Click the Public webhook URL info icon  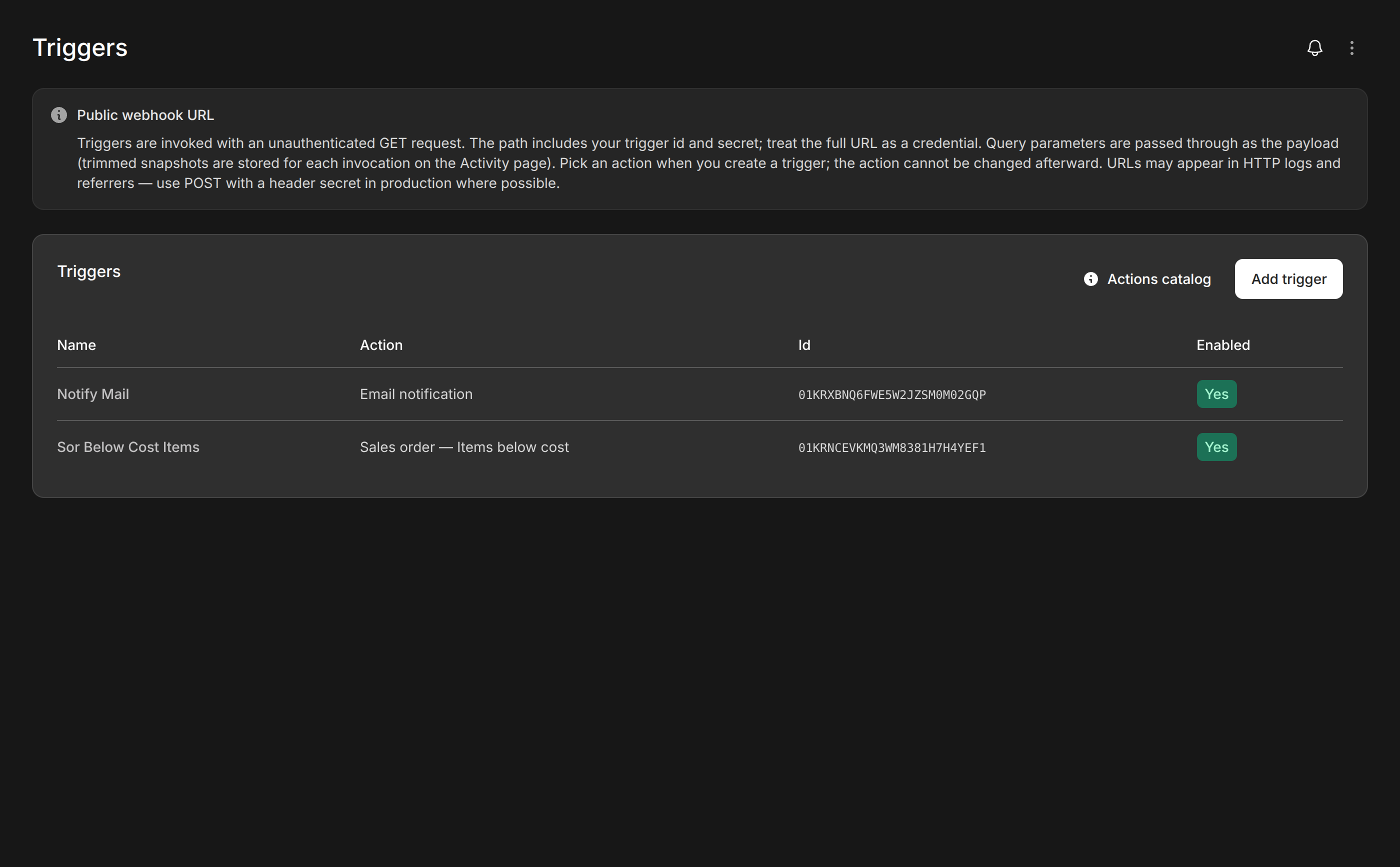click(x=59, y=115)
